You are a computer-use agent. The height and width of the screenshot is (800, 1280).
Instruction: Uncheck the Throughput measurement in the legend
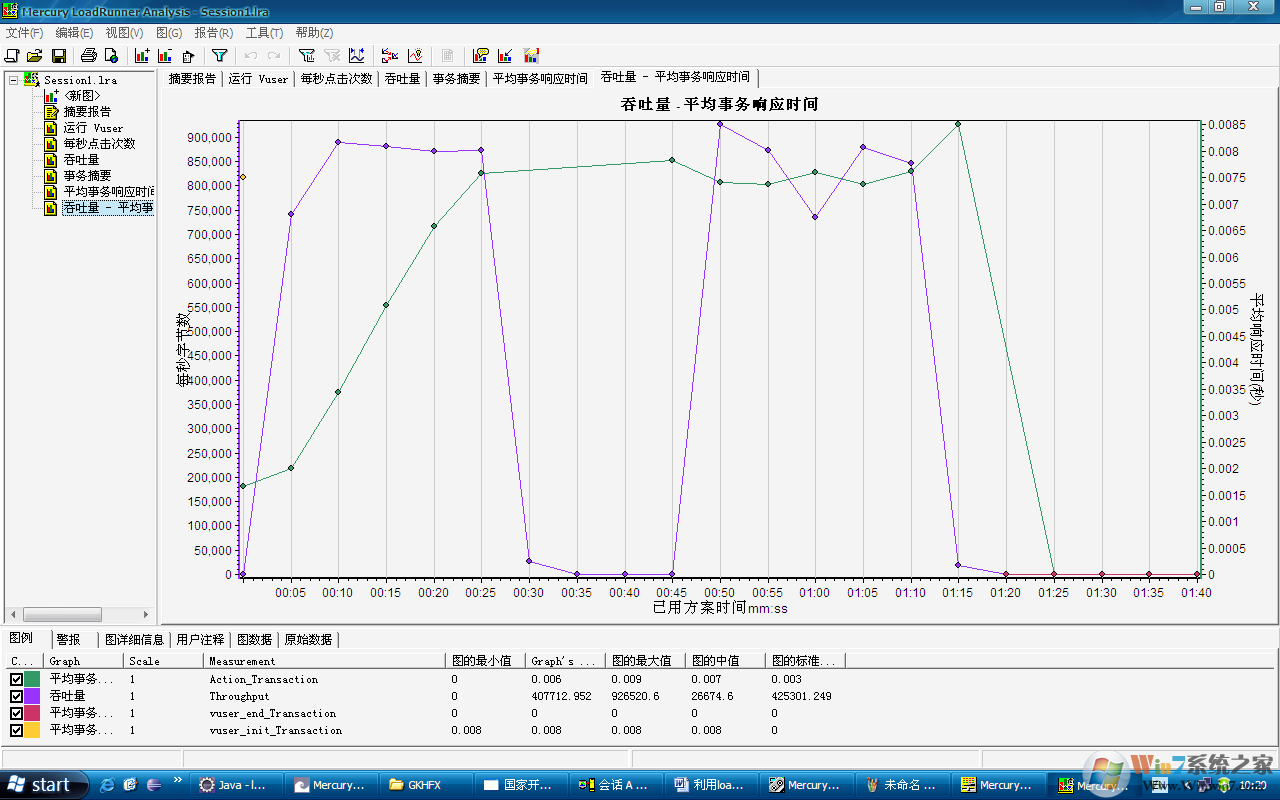point(15,696)
